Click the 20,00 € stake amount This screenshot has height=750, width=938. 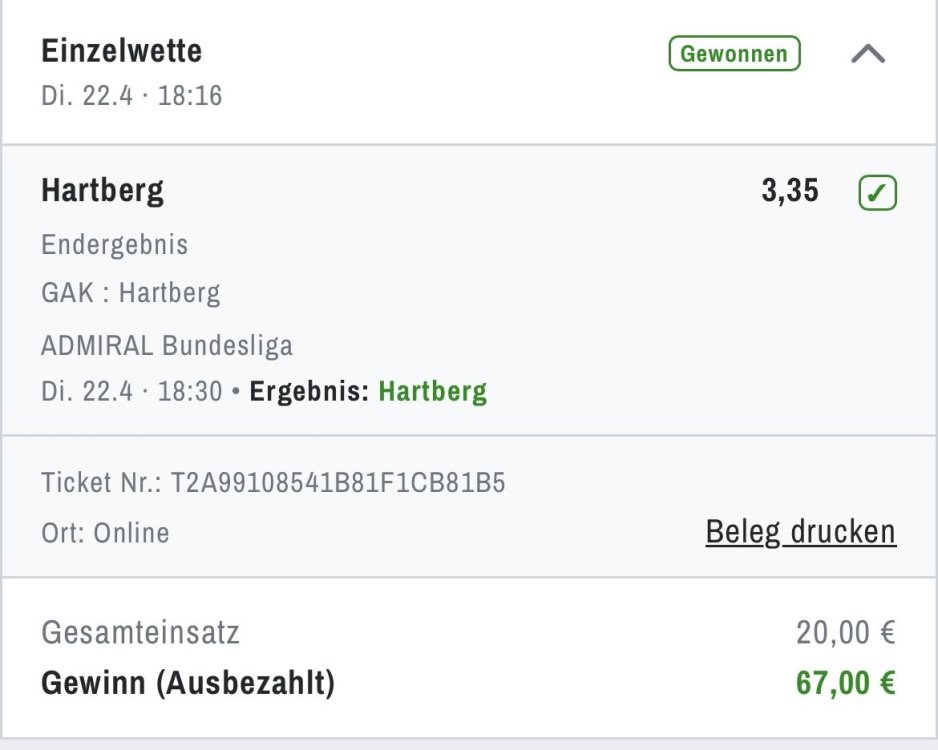[x=845, y=633]
